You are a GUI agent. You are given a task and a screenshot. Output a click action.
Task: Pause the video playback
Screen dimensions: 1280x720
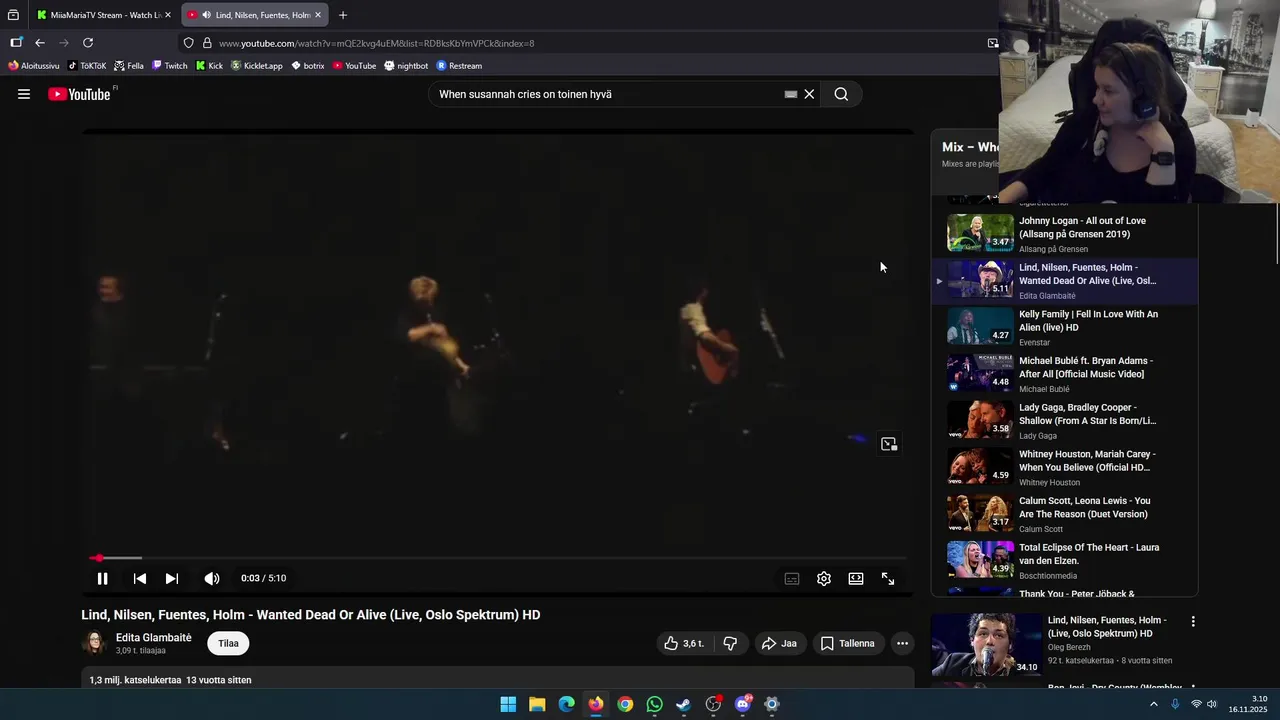tap(102, 578)
